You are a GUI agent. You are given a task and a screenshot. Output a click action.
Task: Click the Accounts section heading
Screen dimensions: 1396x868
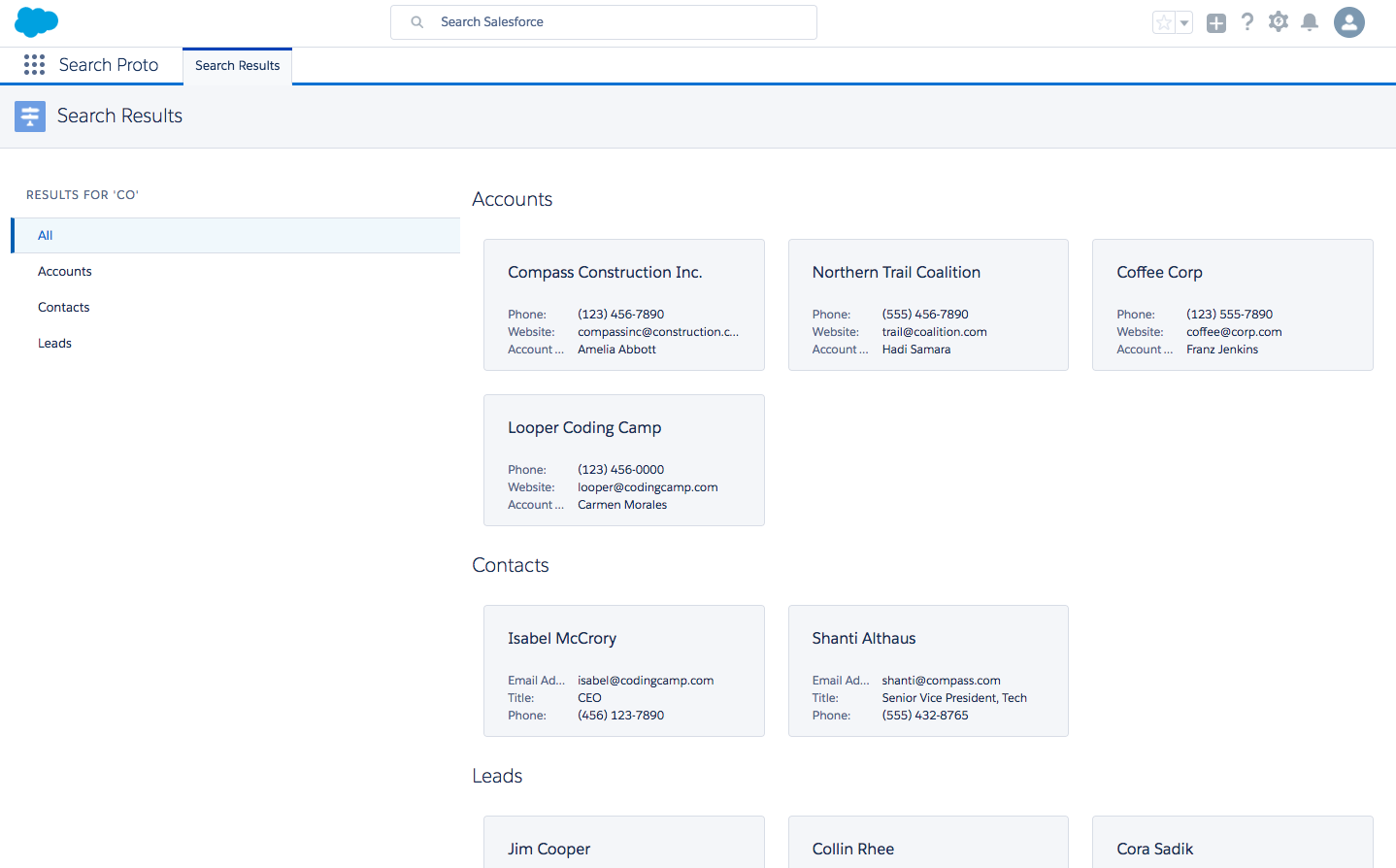pos(512,199)
